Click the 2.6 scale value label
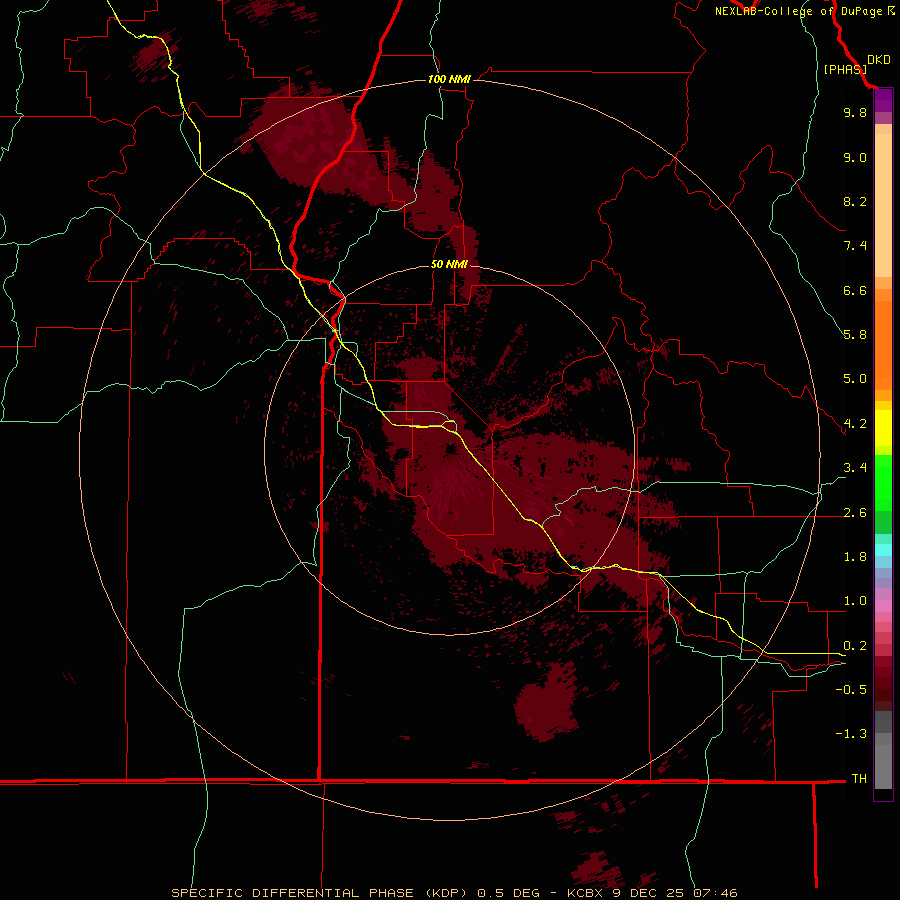900x900 pixels. coord(855,513)
